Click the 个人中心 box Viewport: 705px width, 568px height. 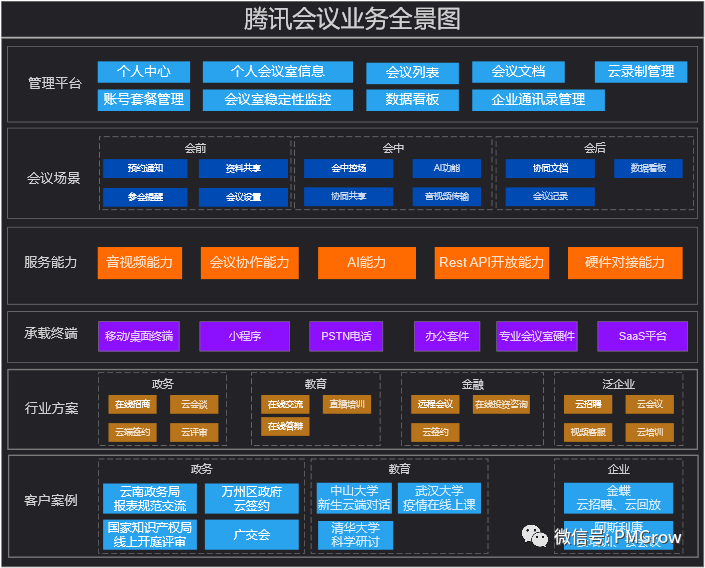pos(144,72)
